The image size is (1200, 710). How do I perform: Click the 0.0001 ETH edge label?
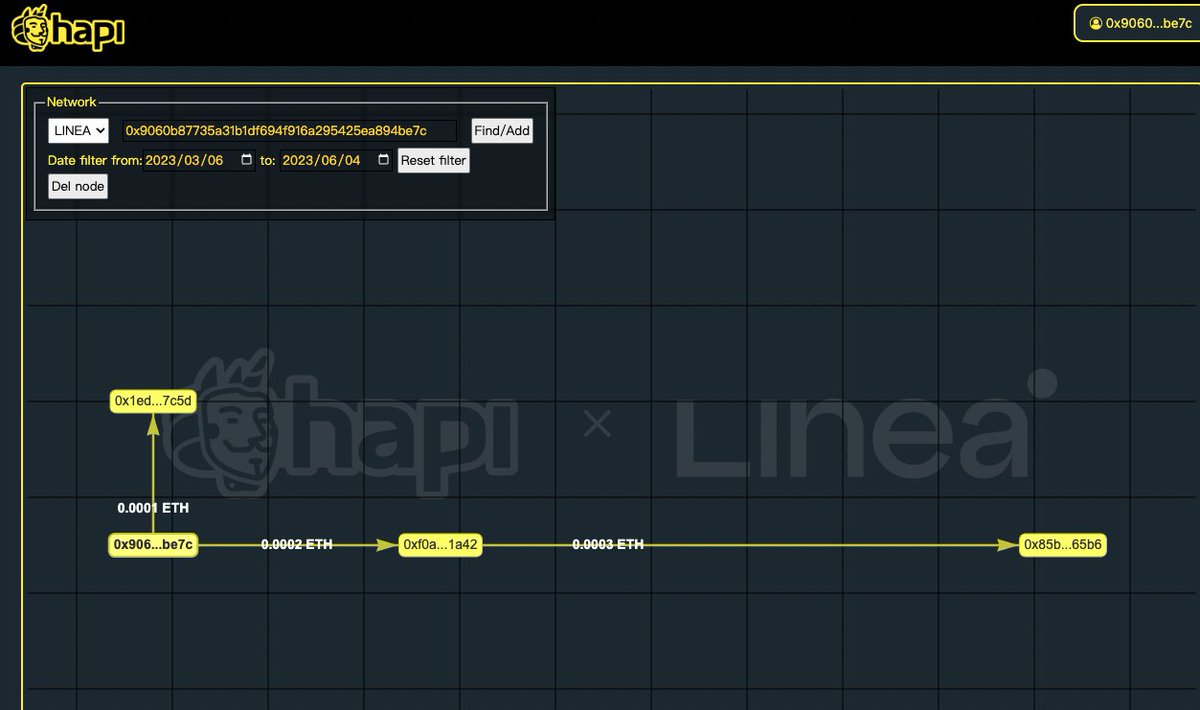tap(153, 508)
